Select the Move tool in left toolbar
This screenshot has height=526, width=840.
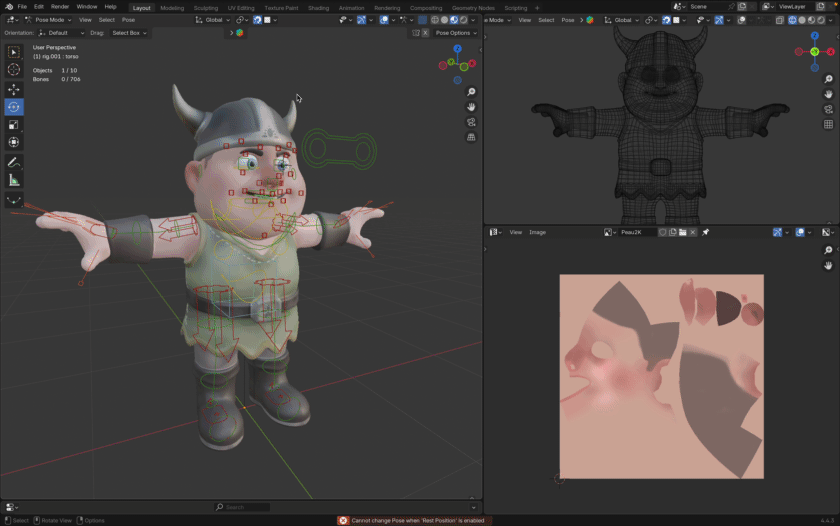pos(14,89)
